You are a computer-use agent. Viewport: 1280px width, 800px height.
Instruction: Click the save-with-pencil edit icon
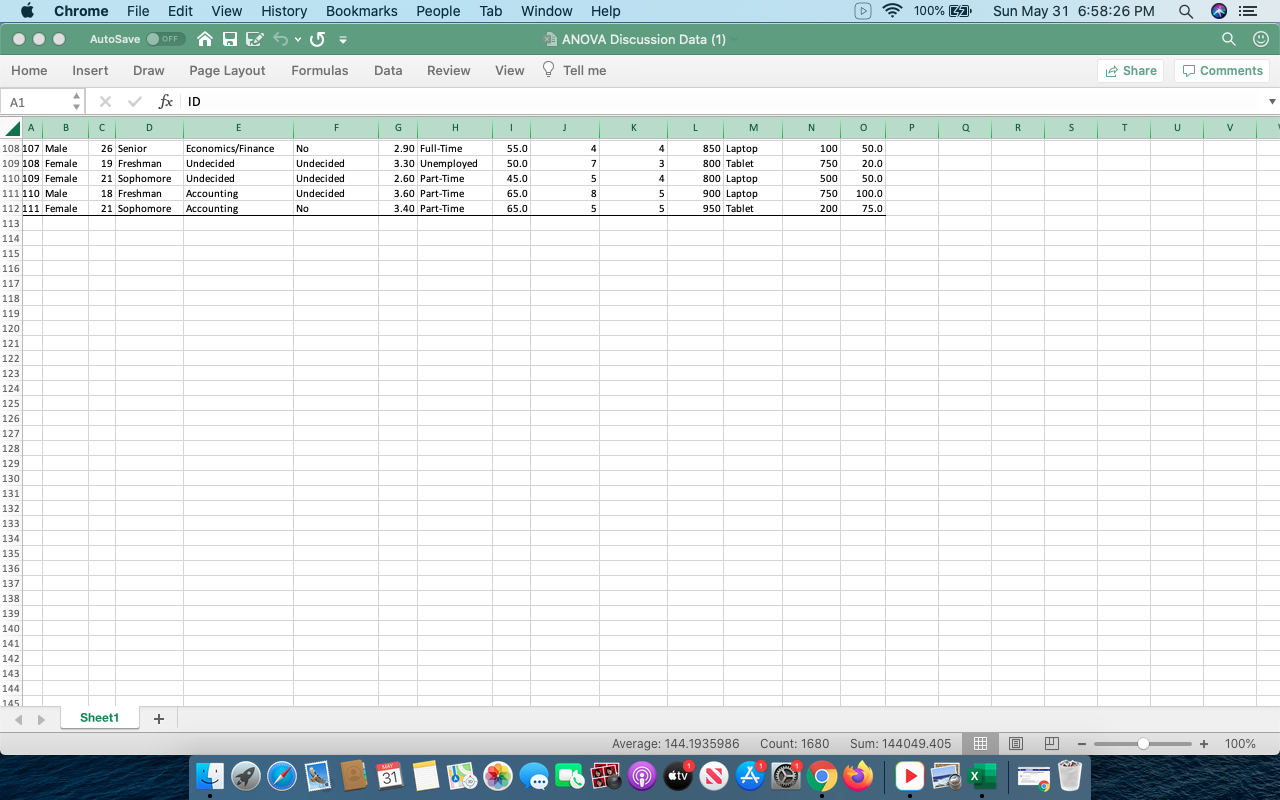[x=254, y=39]
